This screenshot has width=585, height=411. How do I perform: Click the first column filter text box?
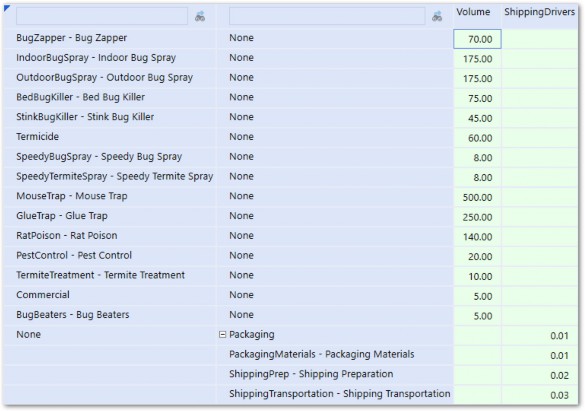102,16
